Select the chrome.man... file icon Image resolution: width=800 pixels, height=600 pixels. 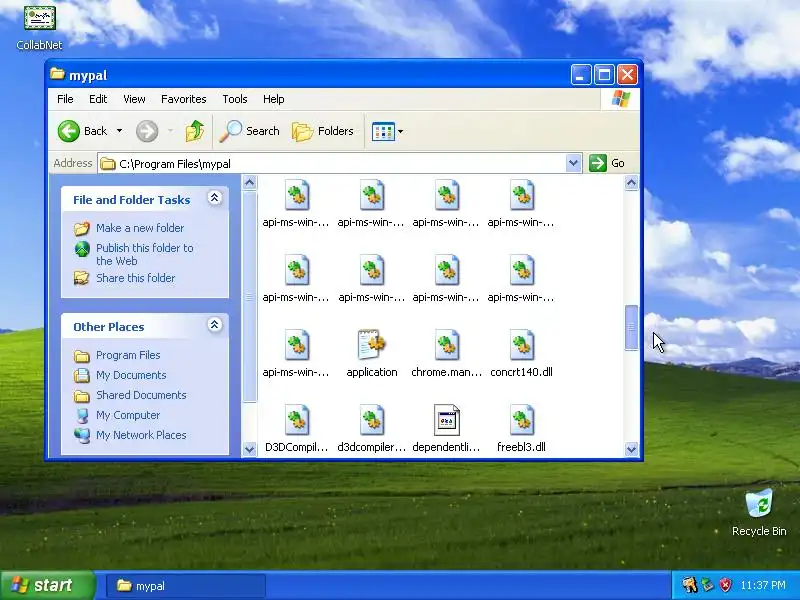(446, 344)
